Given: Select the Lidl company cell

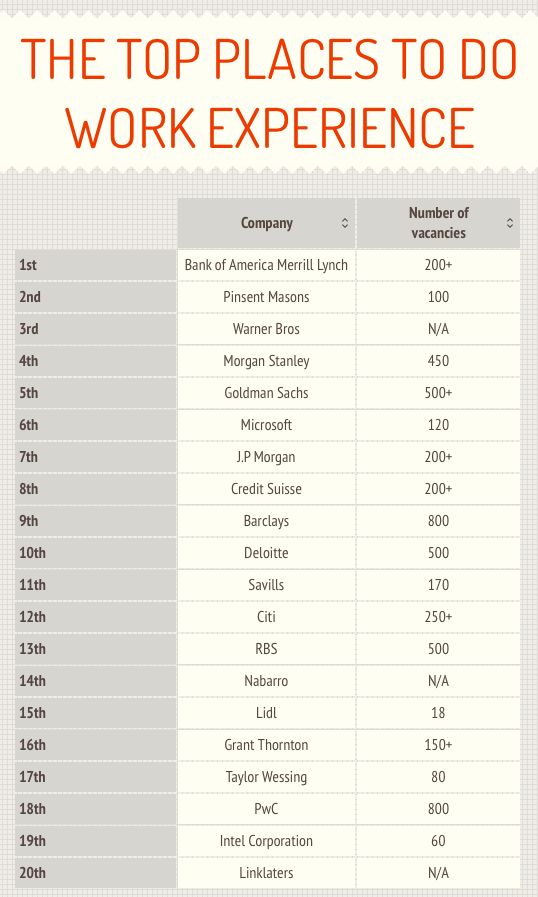Looking at the screenshot, I should tap(266, 713).
